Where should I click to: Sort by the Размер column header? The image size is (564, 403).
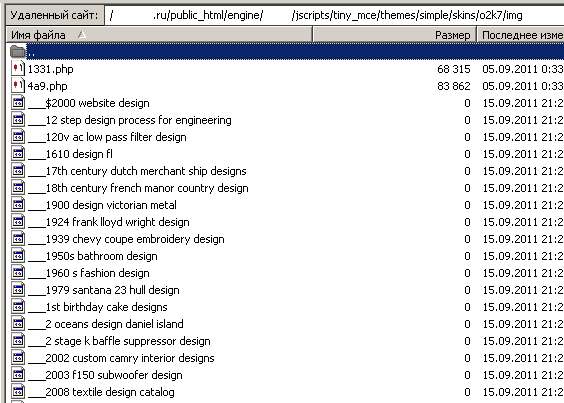pyautogui.click(x=395, y=35)
